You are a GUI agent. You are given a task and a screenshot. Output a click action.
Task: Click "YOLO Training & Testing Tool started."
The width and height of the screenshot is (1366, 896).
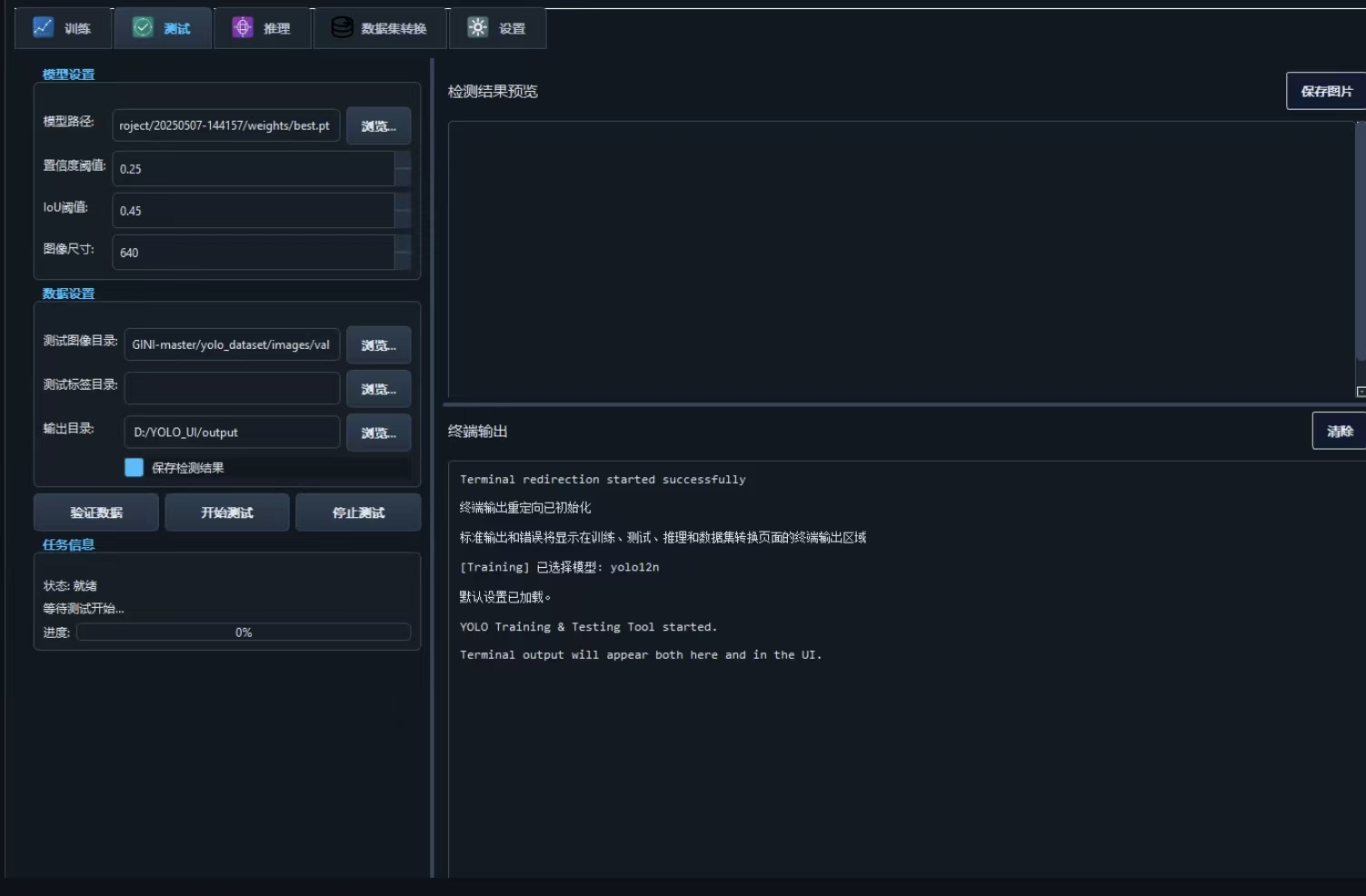[x=588, y=627]
